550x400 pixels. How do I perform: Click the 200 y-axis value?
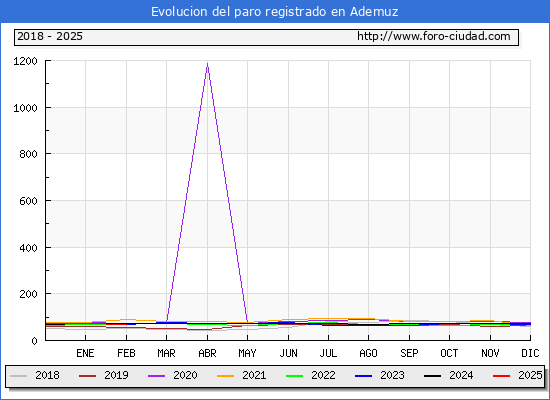coord(28,294)
